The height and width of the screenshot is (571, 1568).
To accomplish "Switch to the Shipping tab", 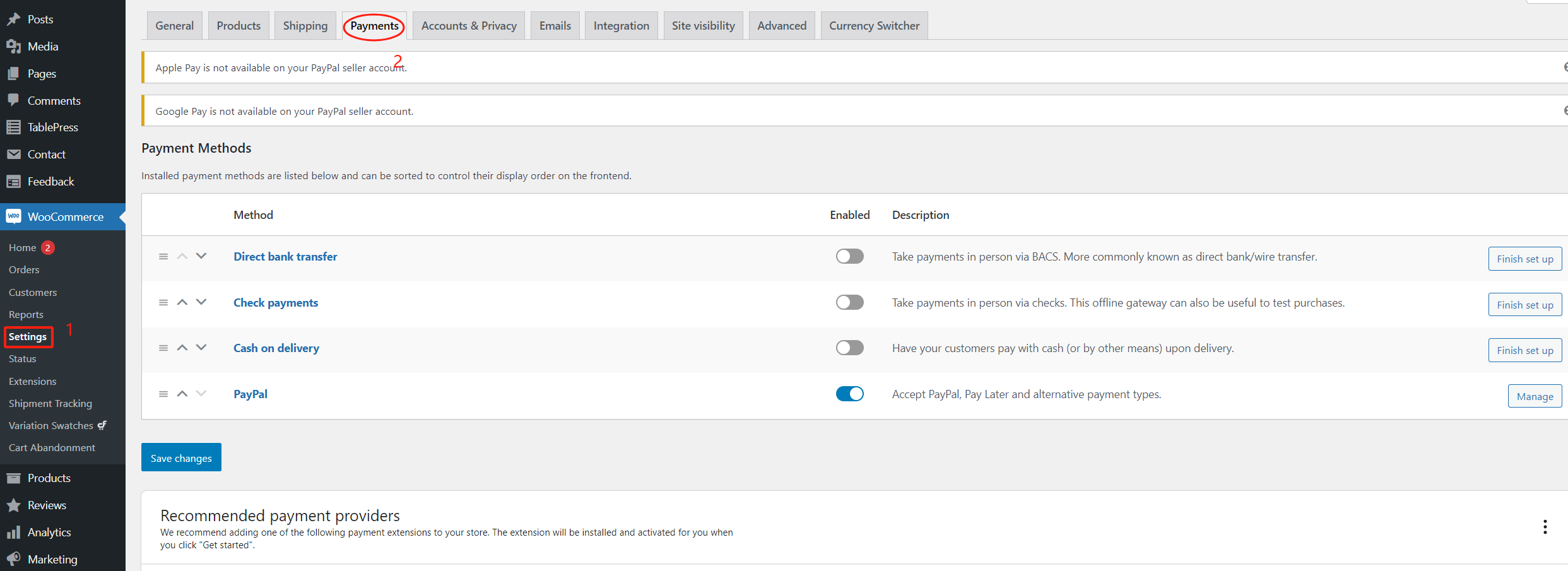I will pos(305,26).
